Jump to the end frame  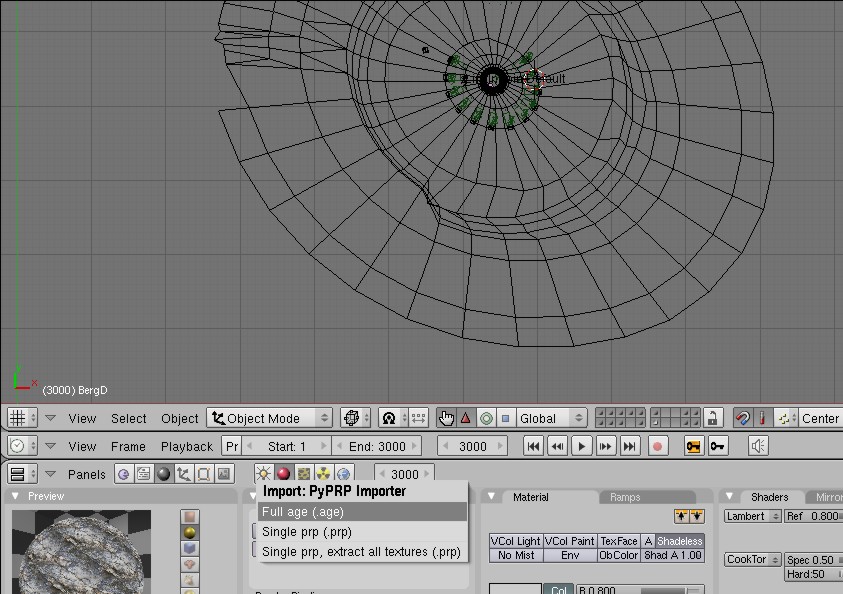630,446
